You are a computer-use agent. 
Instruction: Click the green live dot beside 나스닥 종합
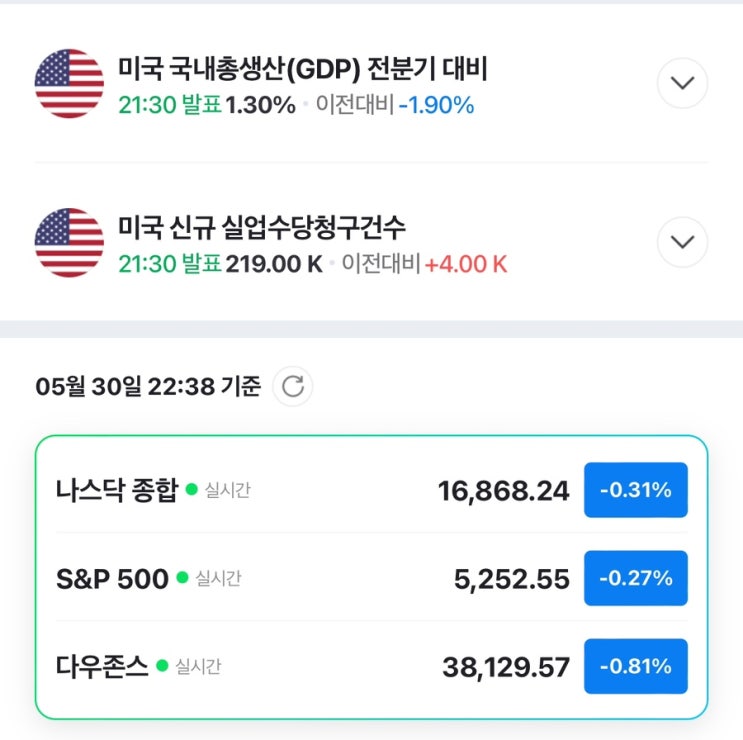click(x=191, y=490)
